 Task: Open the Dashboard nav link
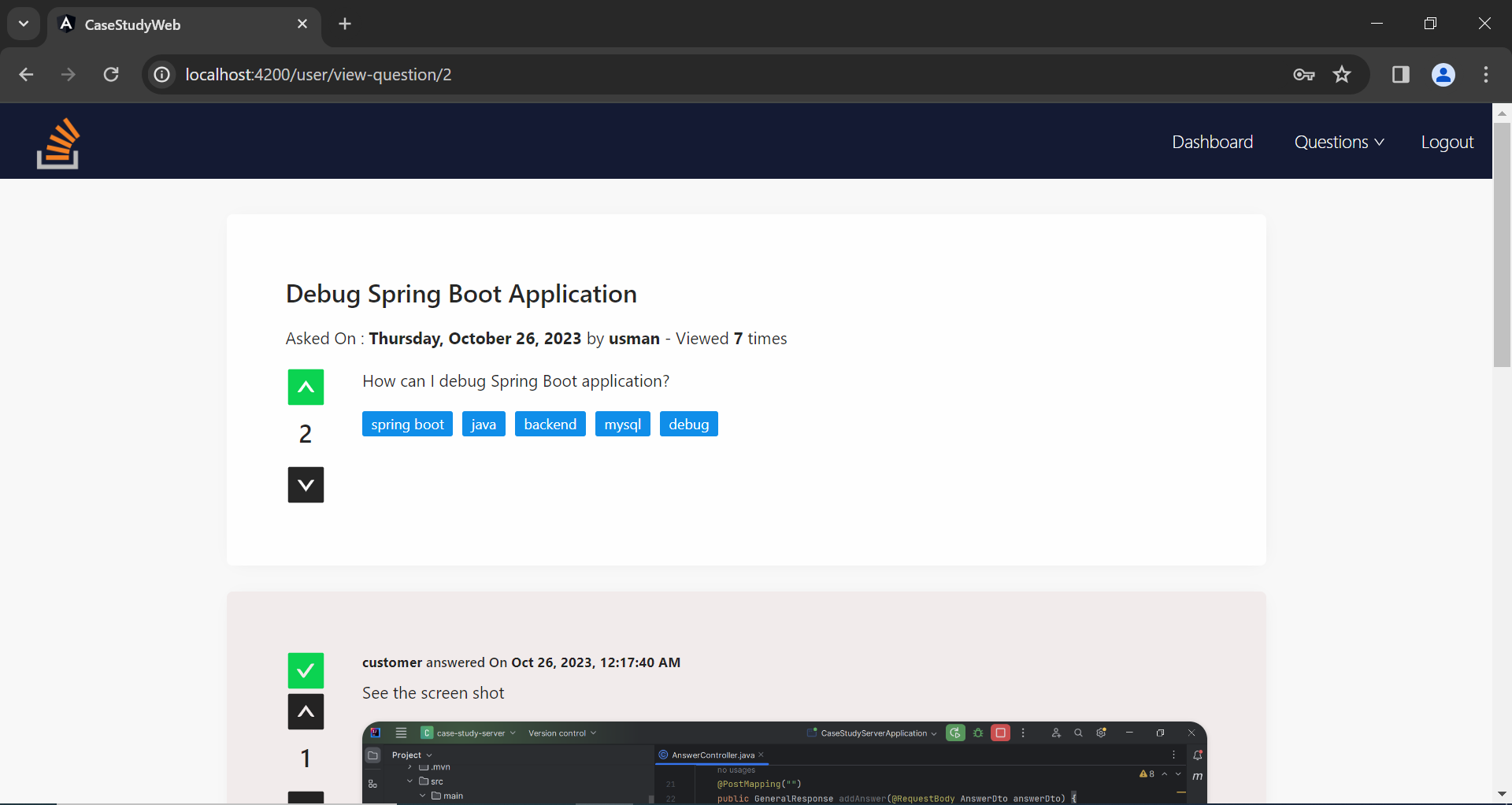pos(1212,142)
